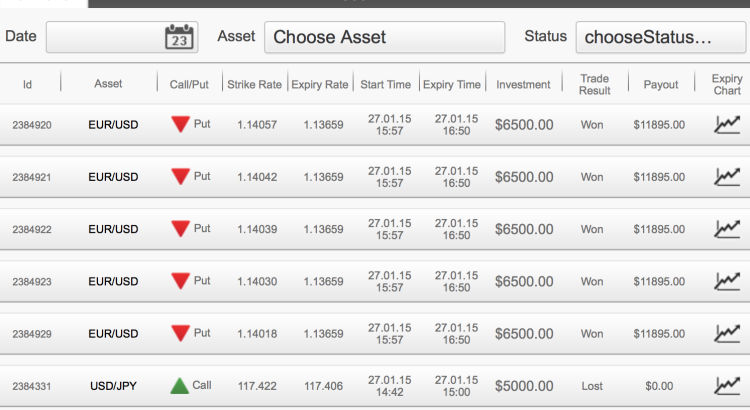Click the Date input field
Screen dimensions: 750x410
coord(122,37)
